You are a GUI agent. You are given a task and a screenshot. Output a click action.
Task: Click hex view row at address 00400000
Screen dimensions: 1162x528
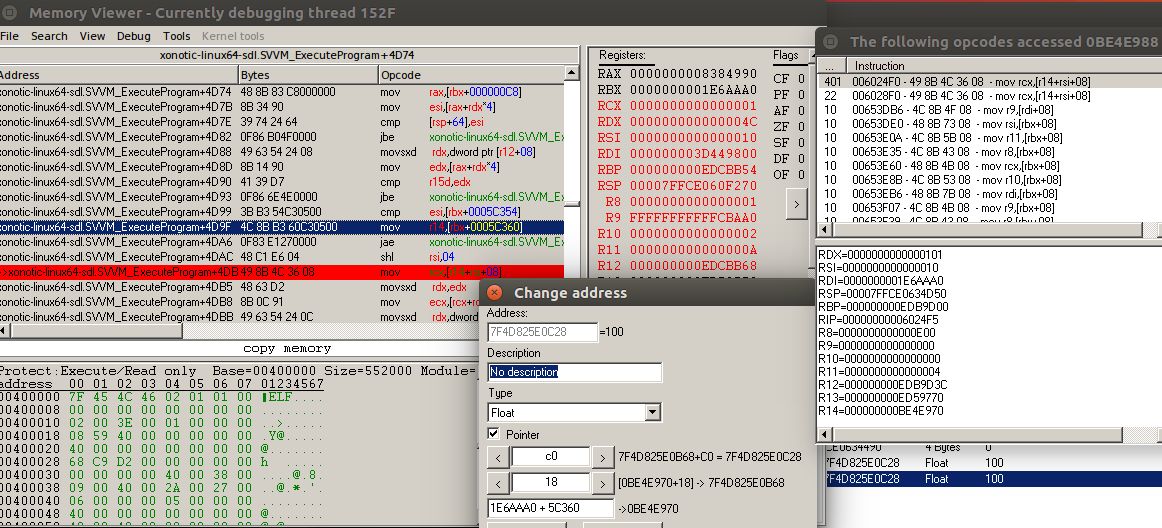tap(162, 397)
